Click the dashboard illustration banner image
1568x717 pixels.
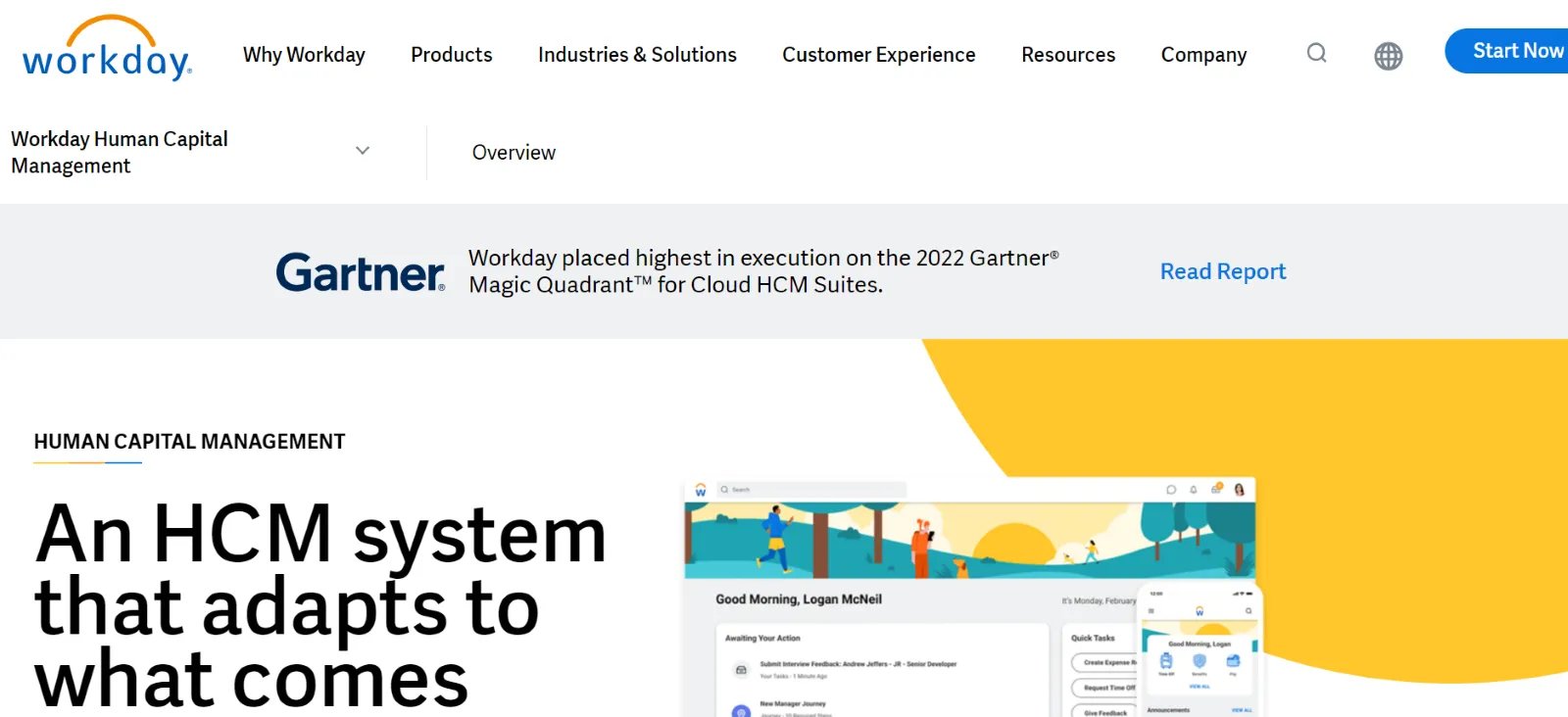(969, 541)
